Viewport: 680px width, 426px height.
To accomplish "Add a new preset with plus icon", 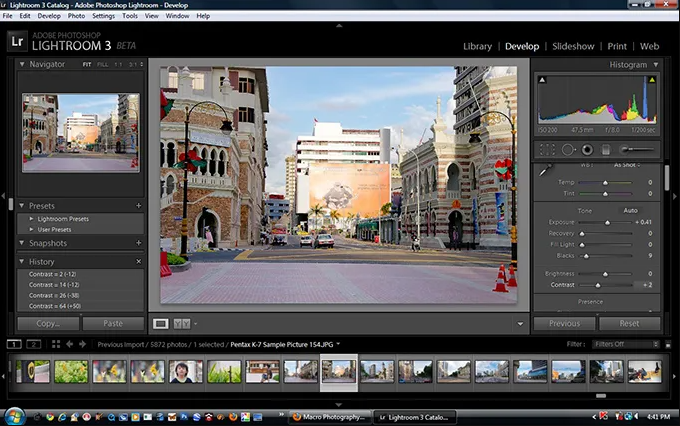I will pos(138,205).
